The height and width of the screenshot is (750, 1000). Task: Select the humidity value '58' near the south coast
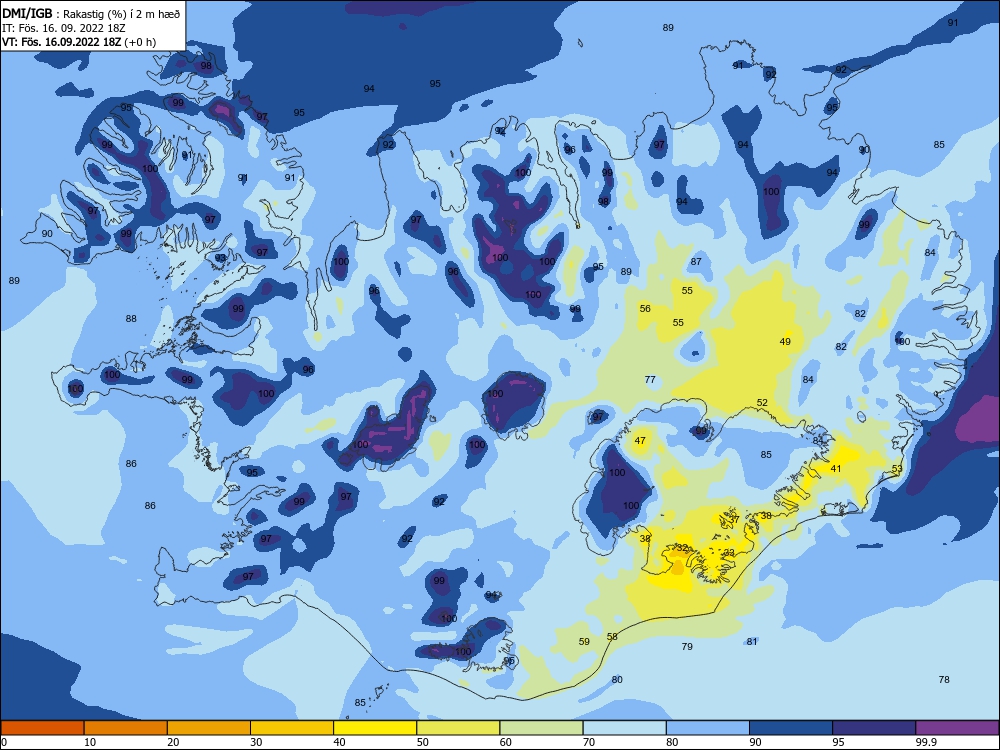click(x=612, y=636)
